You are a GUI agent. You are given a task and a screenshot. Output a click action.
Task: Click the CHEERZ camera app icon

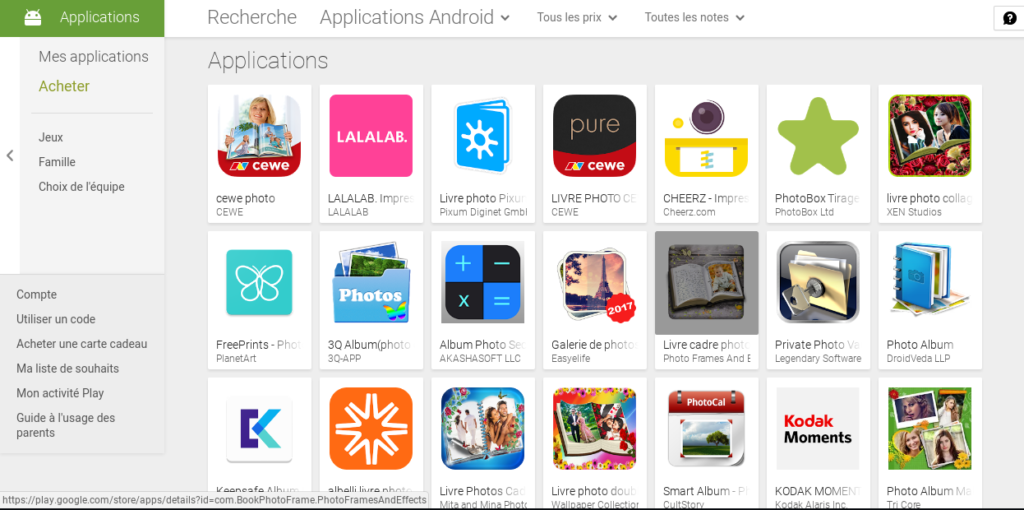click(x=706, y=136)
